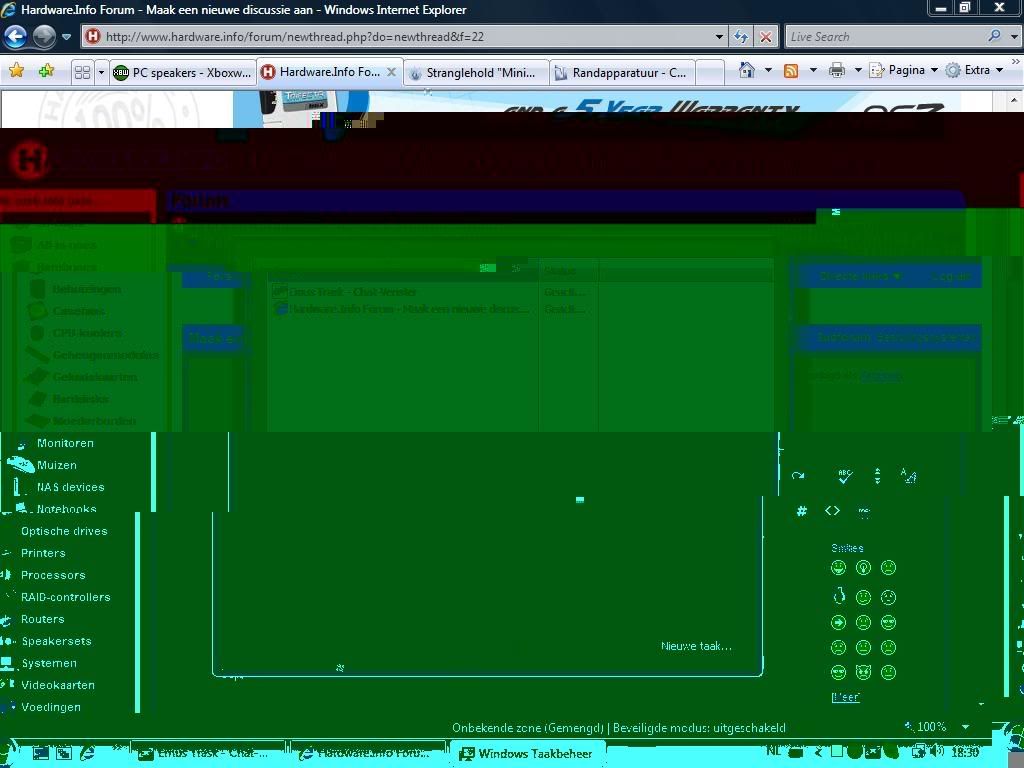Expand the feeds dropdown arrow

point(813,70)
